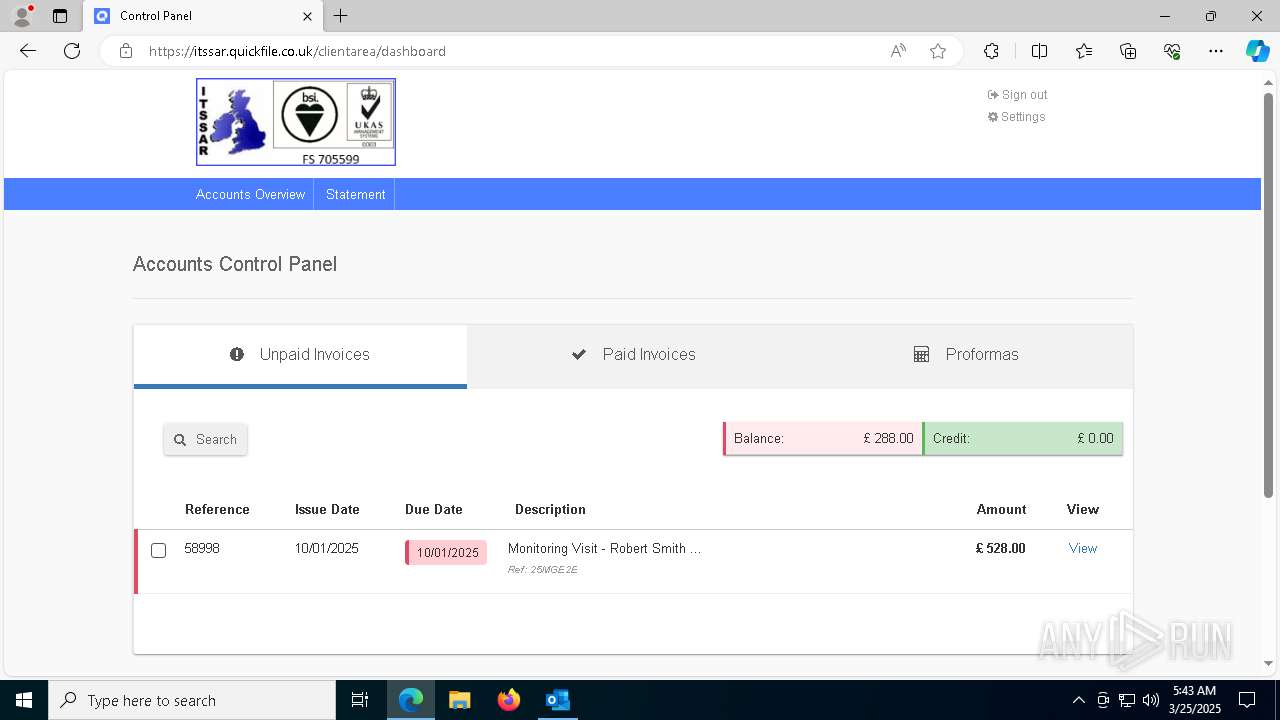
Task: Click the browser back arrow
Action: 28,51
